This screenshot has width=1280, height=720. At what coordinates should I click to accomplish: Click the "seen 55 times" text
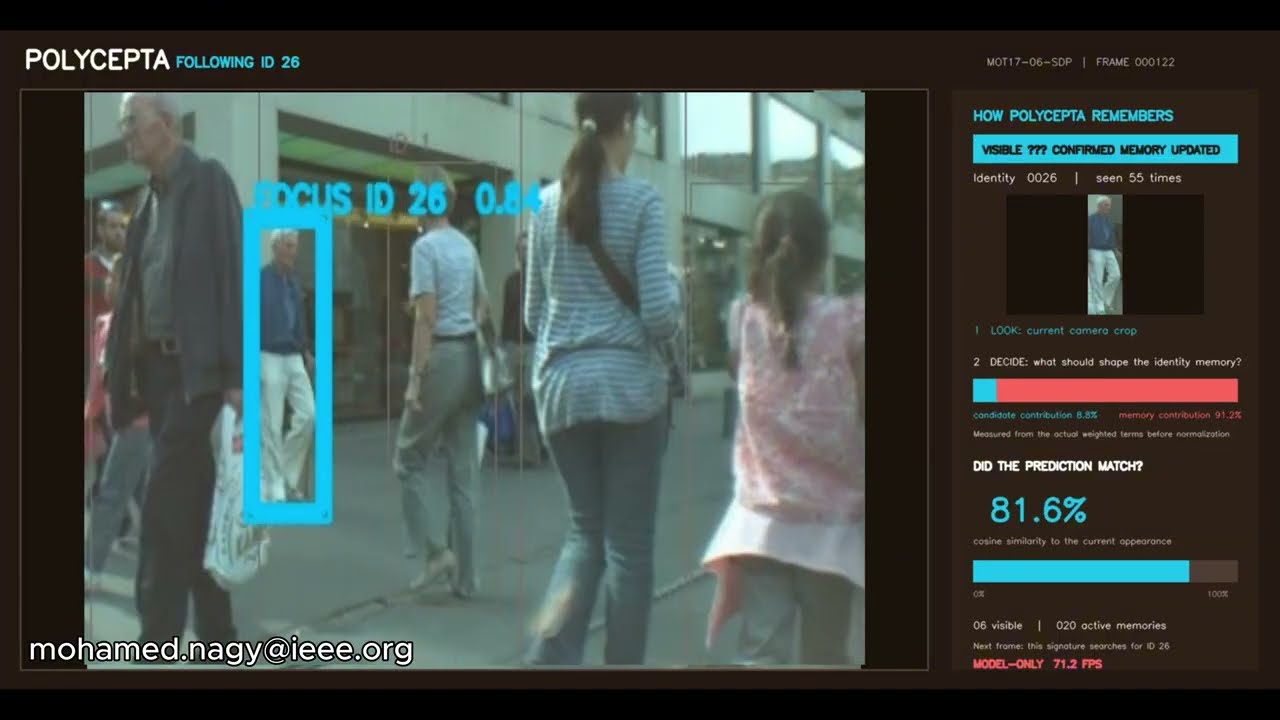point(1138,178)
